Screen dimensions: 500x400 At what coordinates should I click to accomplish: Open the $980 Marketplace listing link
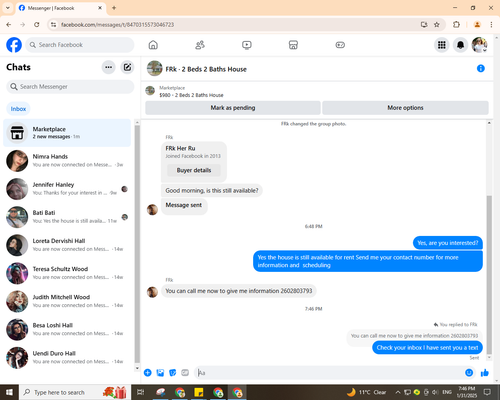click(x=191, y=95)
